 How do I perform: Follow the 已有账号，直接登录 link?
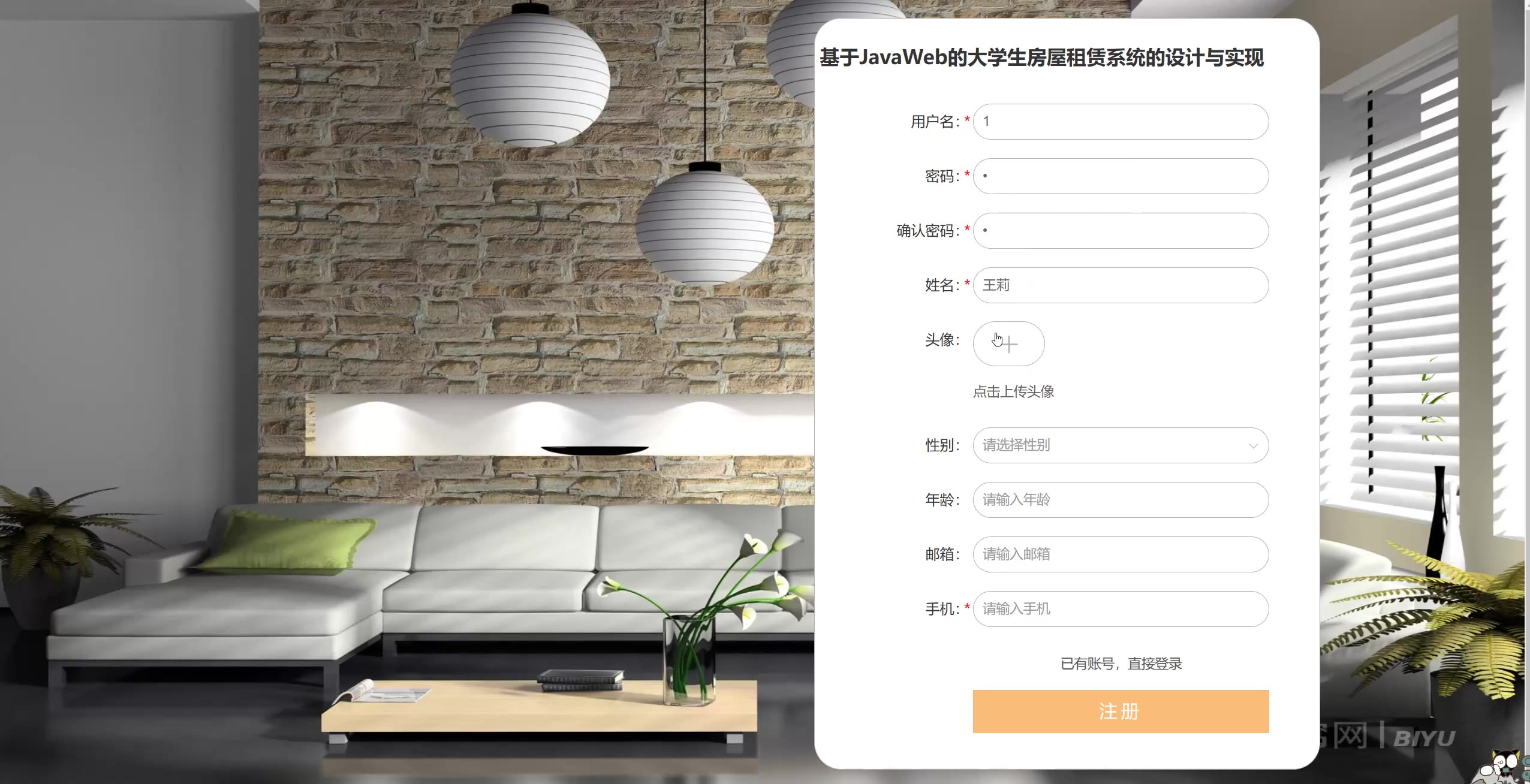coord(1121,664)
